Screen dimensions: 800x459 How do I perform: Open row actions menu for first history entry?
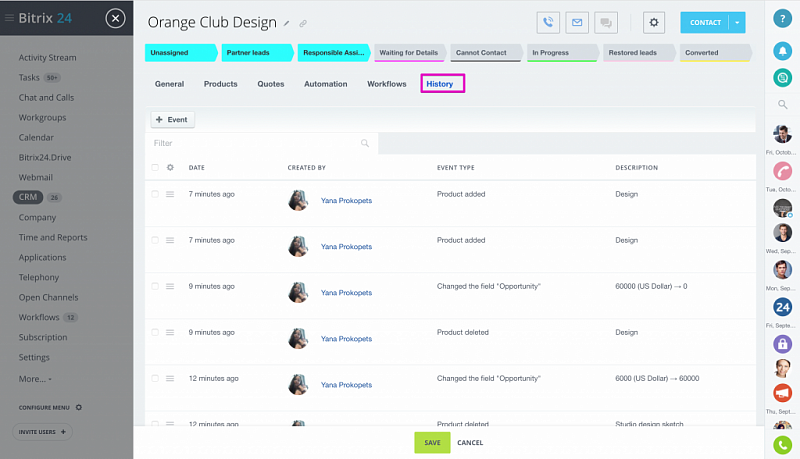[170, 194]
